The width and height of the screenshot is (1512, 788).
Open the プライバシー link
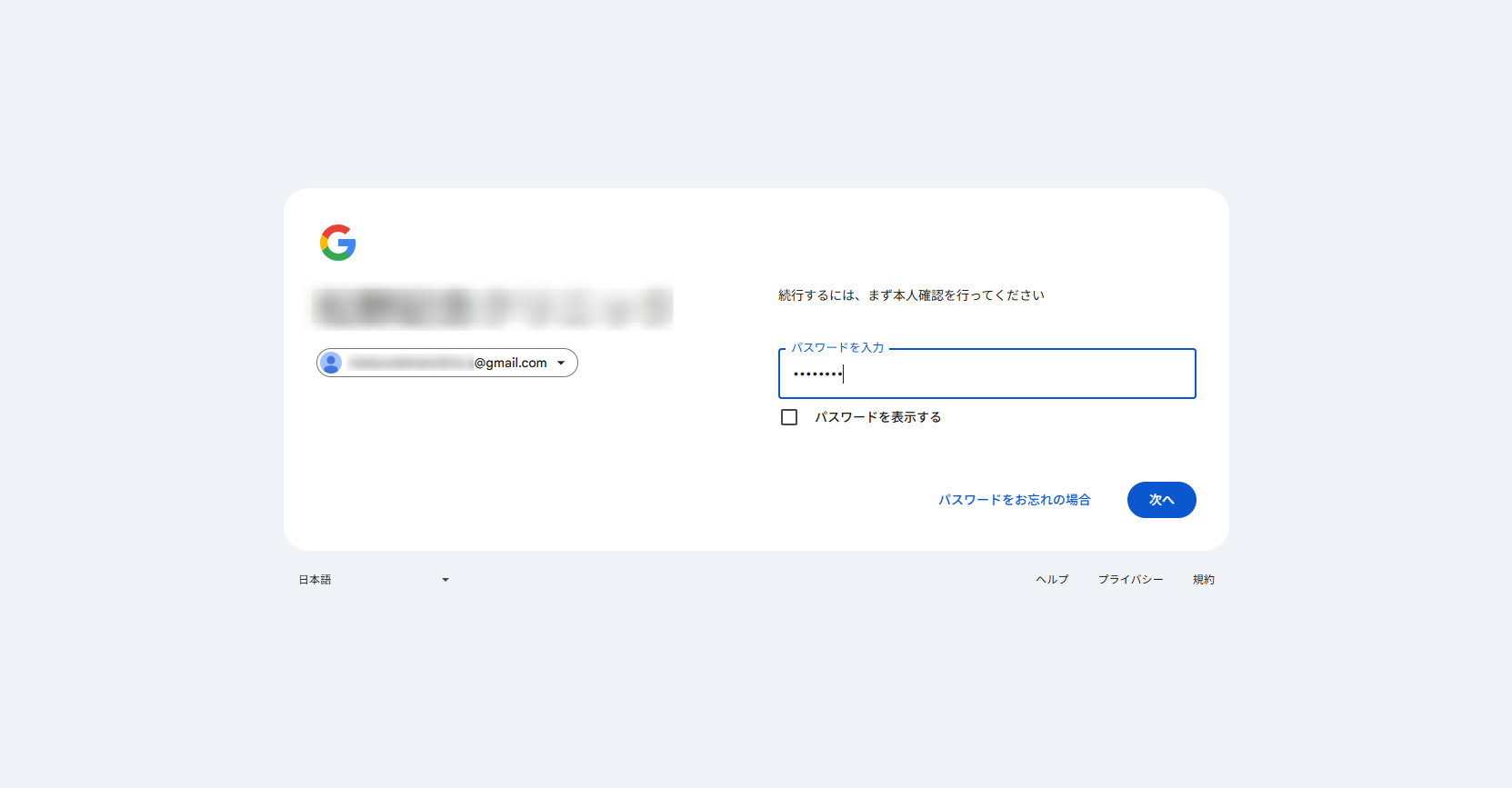click(1131, 580)
